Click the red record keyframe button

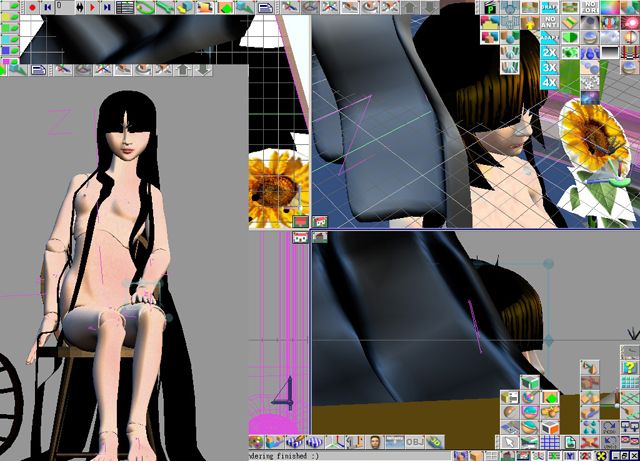tap(32, 7)
